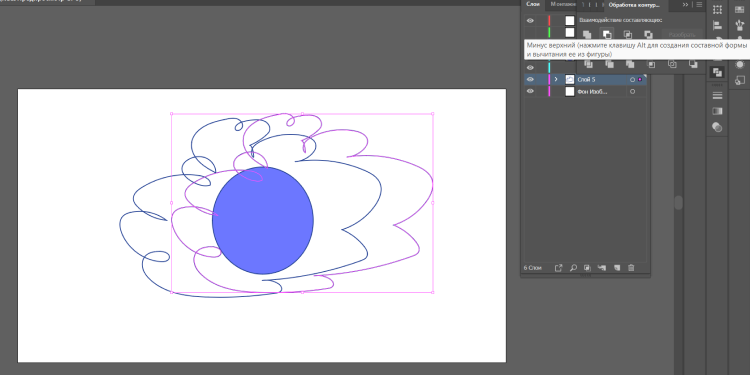The height and width of the screenshot is (375, 750).
Task: Click the green-marked layer thumbnail
Action: click(x=570, y=33)
